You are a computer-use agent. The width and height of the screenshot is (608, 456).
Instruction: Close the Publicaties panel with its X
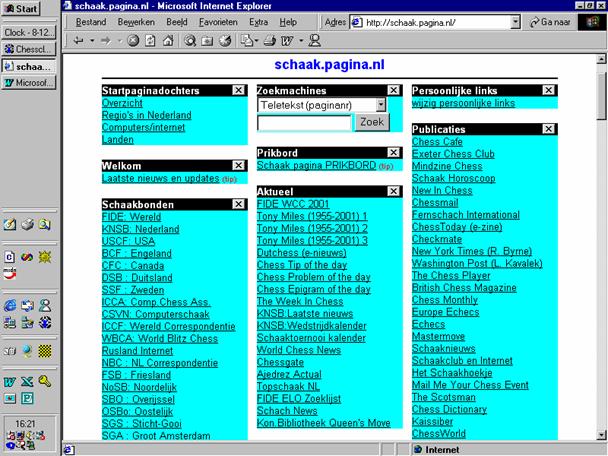coord(548,129)
